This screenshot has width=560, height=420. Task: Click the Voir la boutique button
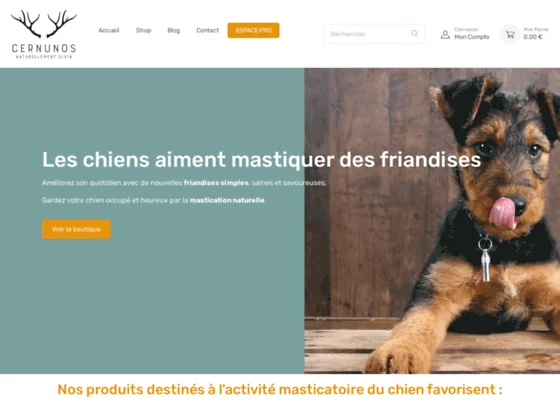click(76, 229)
